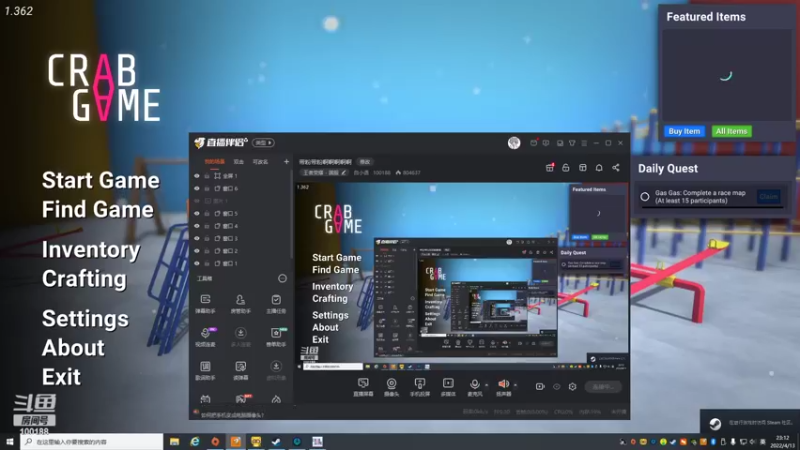
Task: Click the Windows taskbar search box
Action: pyautogui.click(x=92, y=441)
